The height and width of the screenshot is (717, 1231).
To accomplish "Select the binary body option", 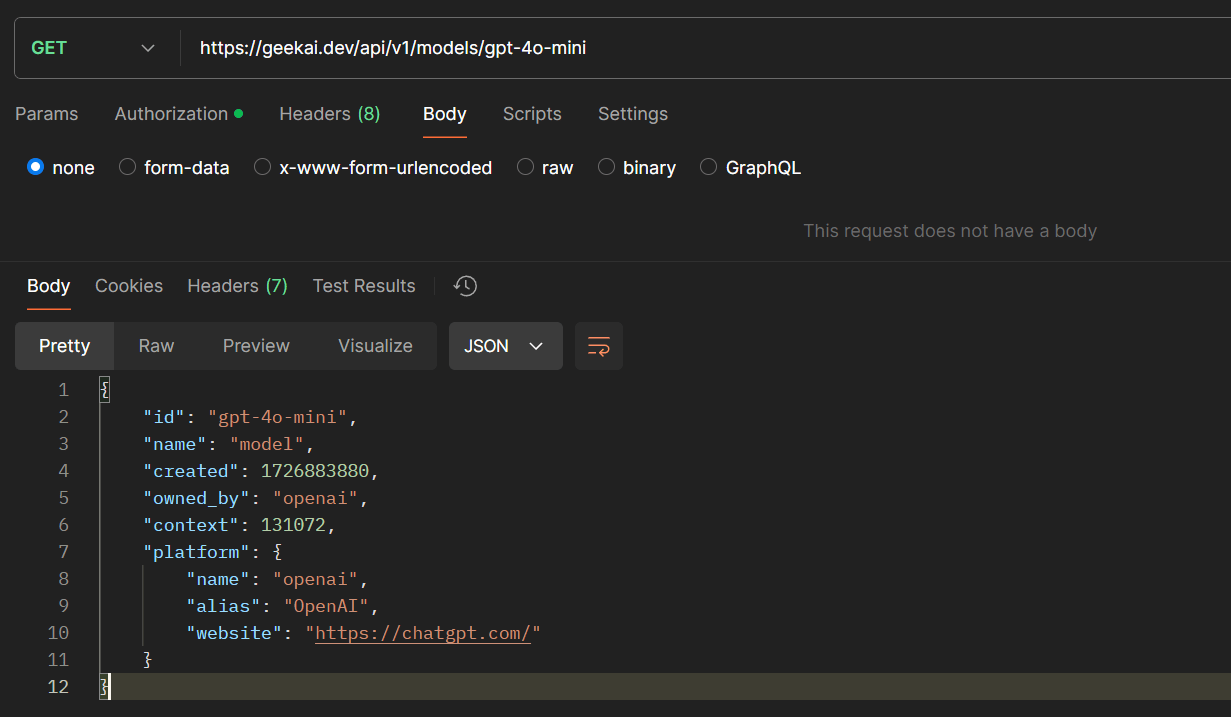I will point(606,167).
